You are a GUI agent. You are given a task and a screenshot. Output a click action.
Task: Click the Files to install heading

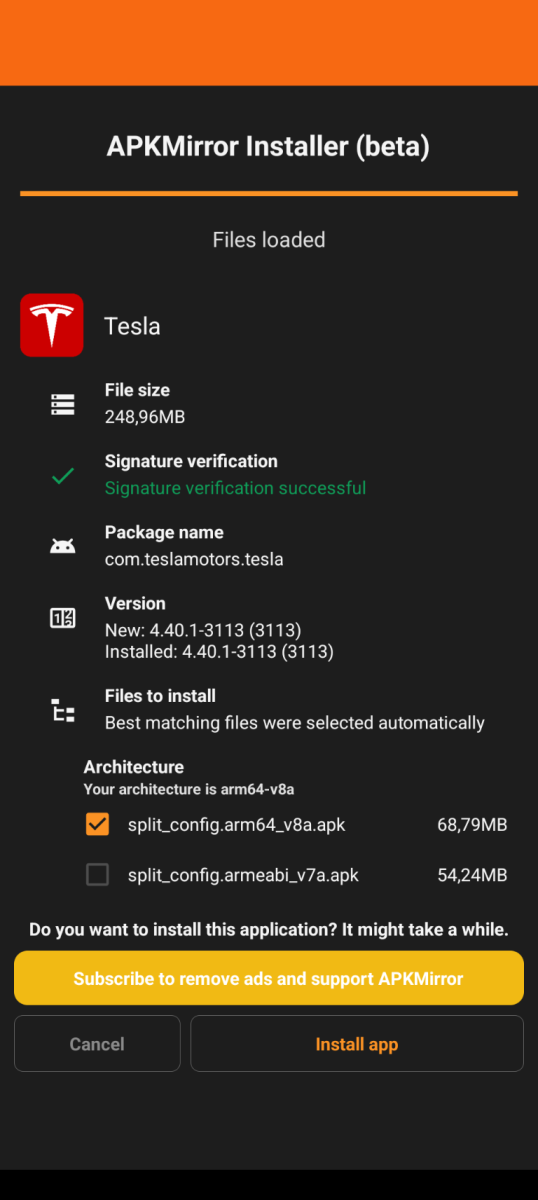(x=160, y=696)
